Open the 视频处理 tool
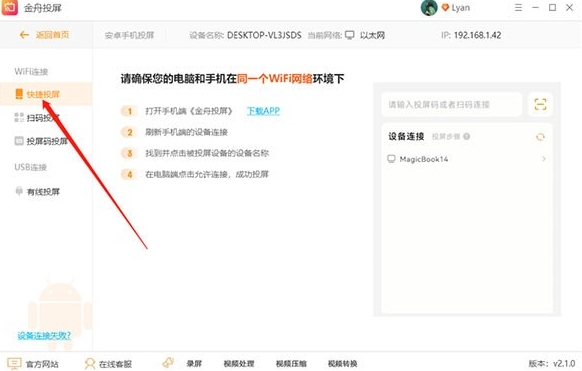 (x=239, y=364)
